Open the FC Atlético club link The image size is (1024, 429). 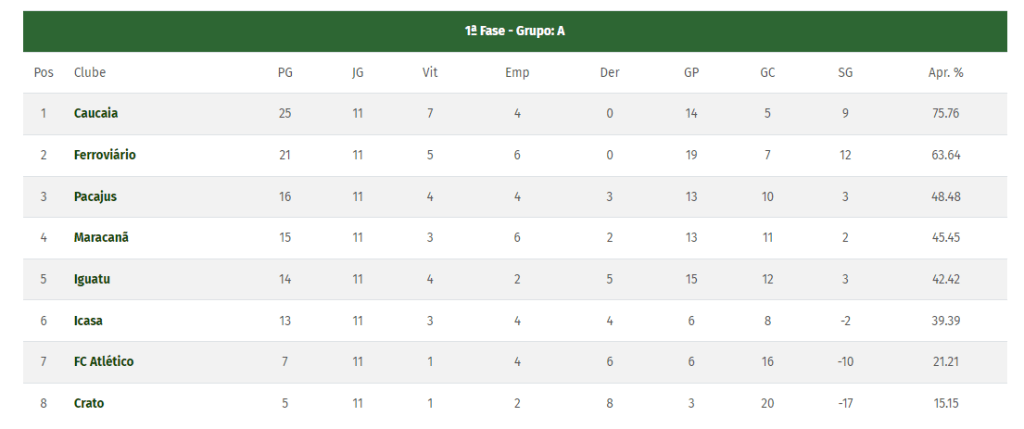(104, 361)
